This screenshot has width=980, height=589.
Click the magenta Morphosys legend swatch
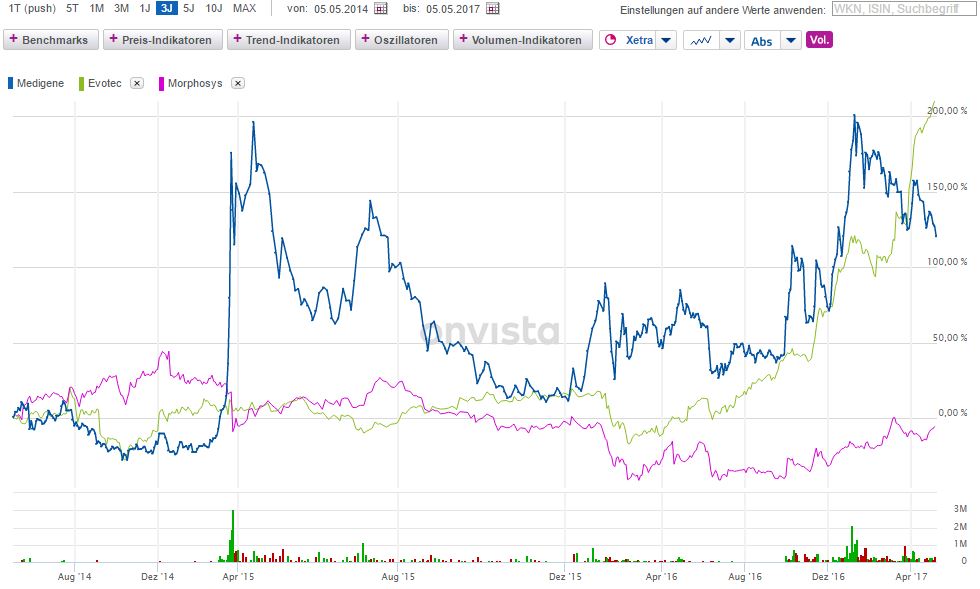(161, 83)
